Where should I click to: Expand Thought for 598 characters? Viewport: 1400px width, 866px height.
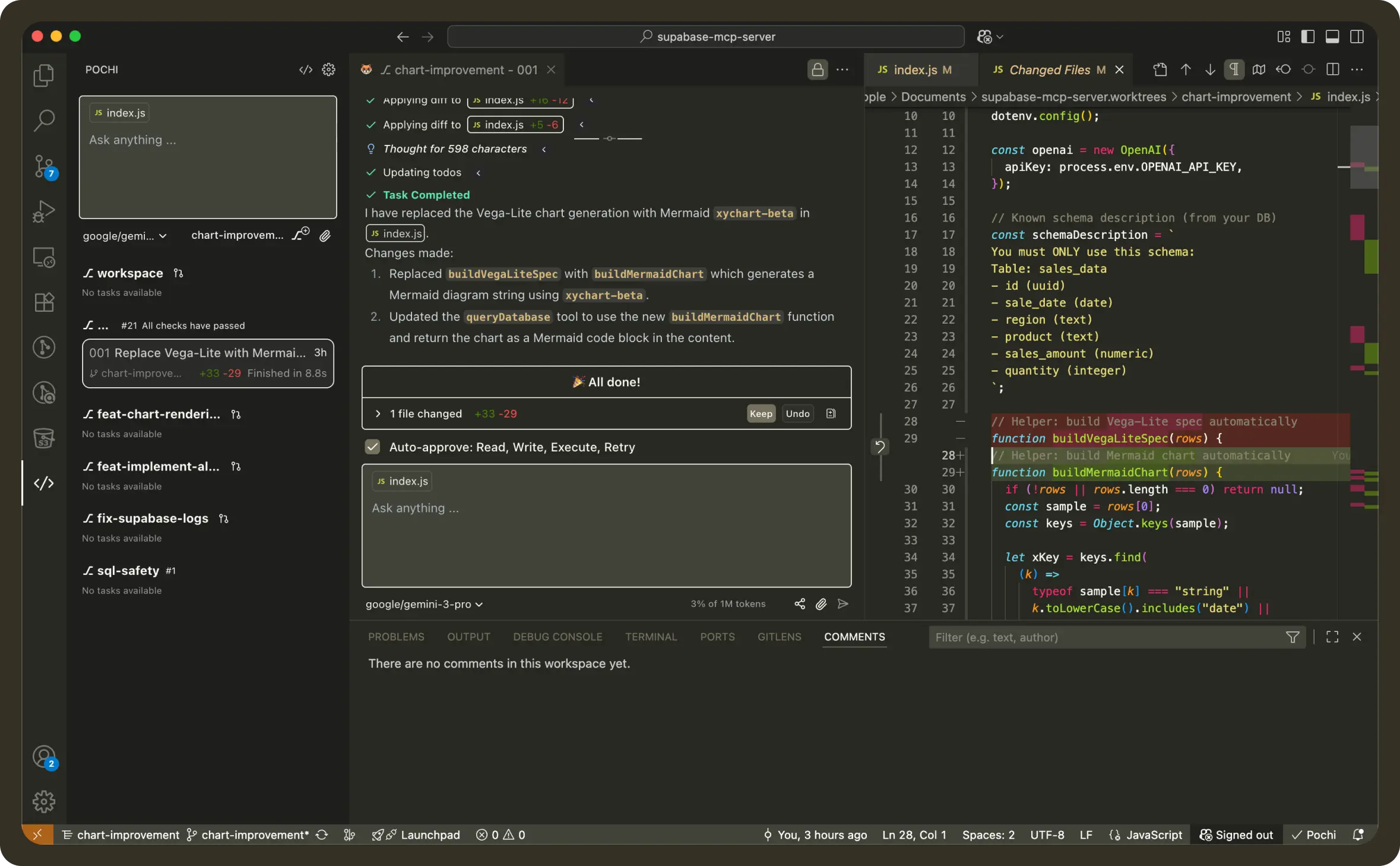[x=455, y=148]
